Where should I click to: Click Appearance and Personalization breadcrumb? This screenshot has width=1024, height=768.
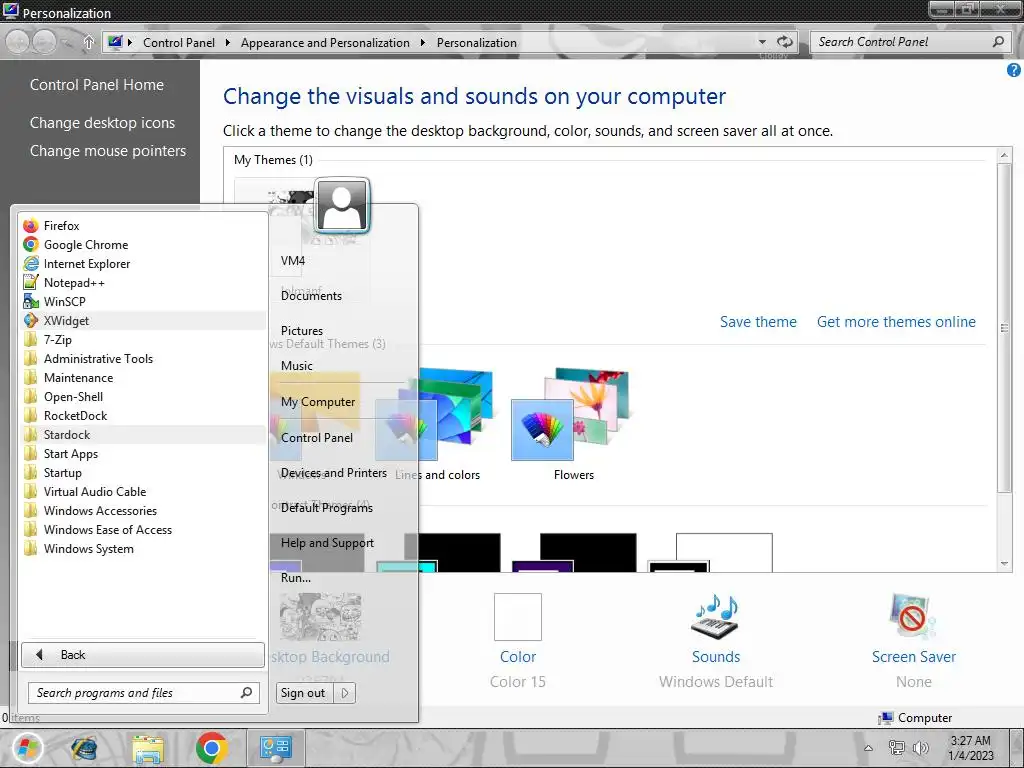click(x=325, y=42)
